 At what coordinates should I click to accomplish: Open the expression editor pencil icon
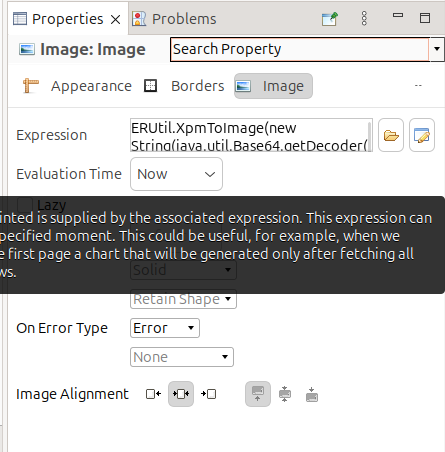click(422, 135)
